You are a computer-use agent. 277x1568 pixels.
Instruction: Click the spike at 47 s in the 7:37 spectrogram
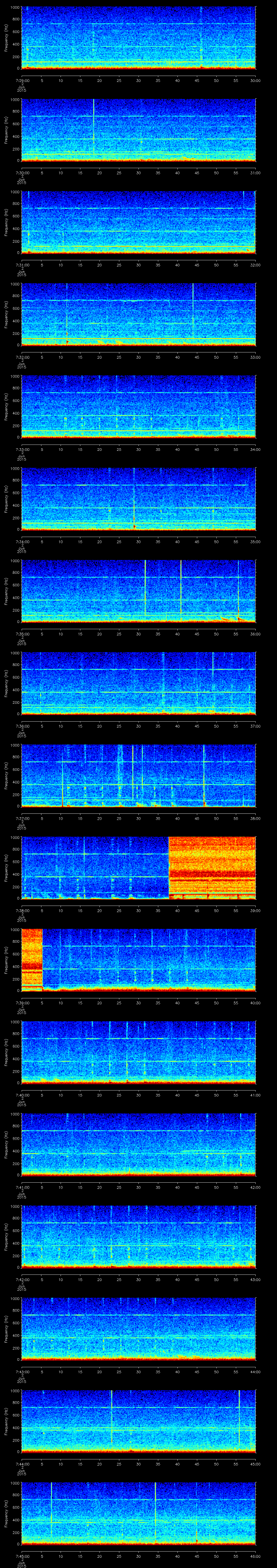204,775
